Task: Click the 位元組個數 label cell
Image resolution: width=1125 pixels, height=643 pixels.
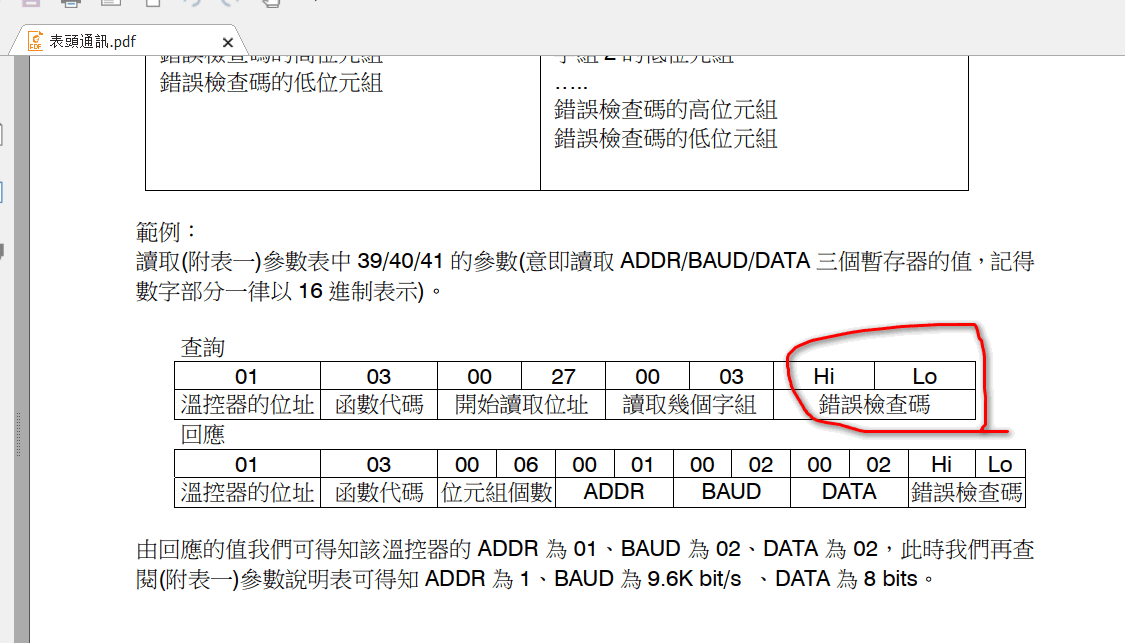Action: coord(497,492)
